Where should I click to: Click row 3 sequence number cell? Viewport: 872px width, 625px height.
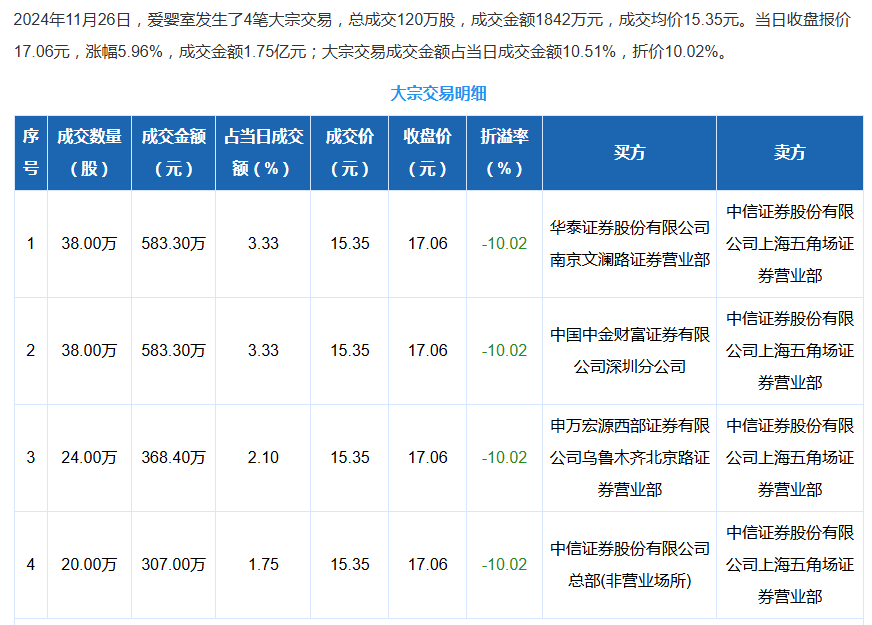(31, 458)
